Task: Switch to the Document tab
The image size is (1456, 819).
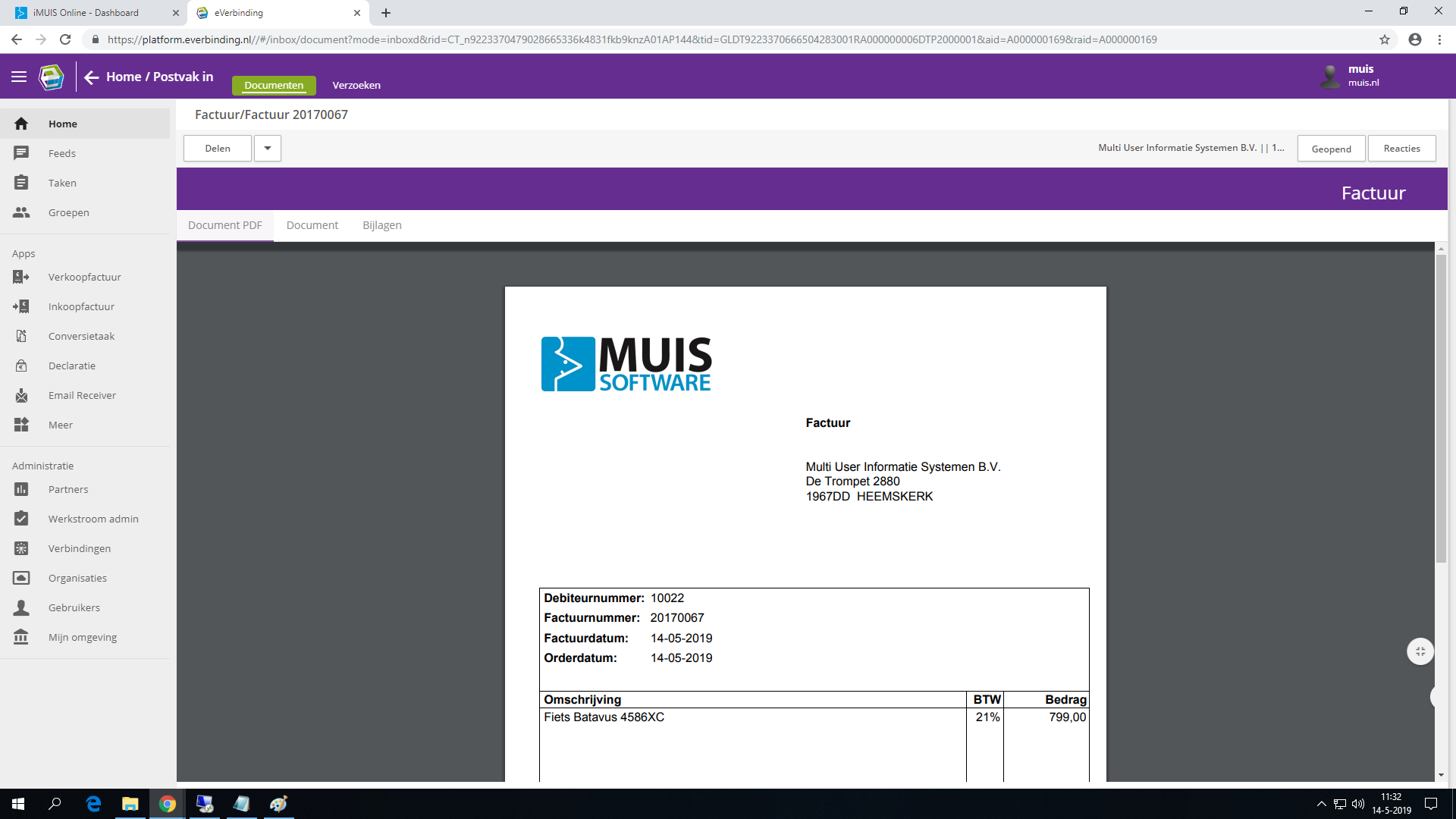Action: tap(312, 226)
